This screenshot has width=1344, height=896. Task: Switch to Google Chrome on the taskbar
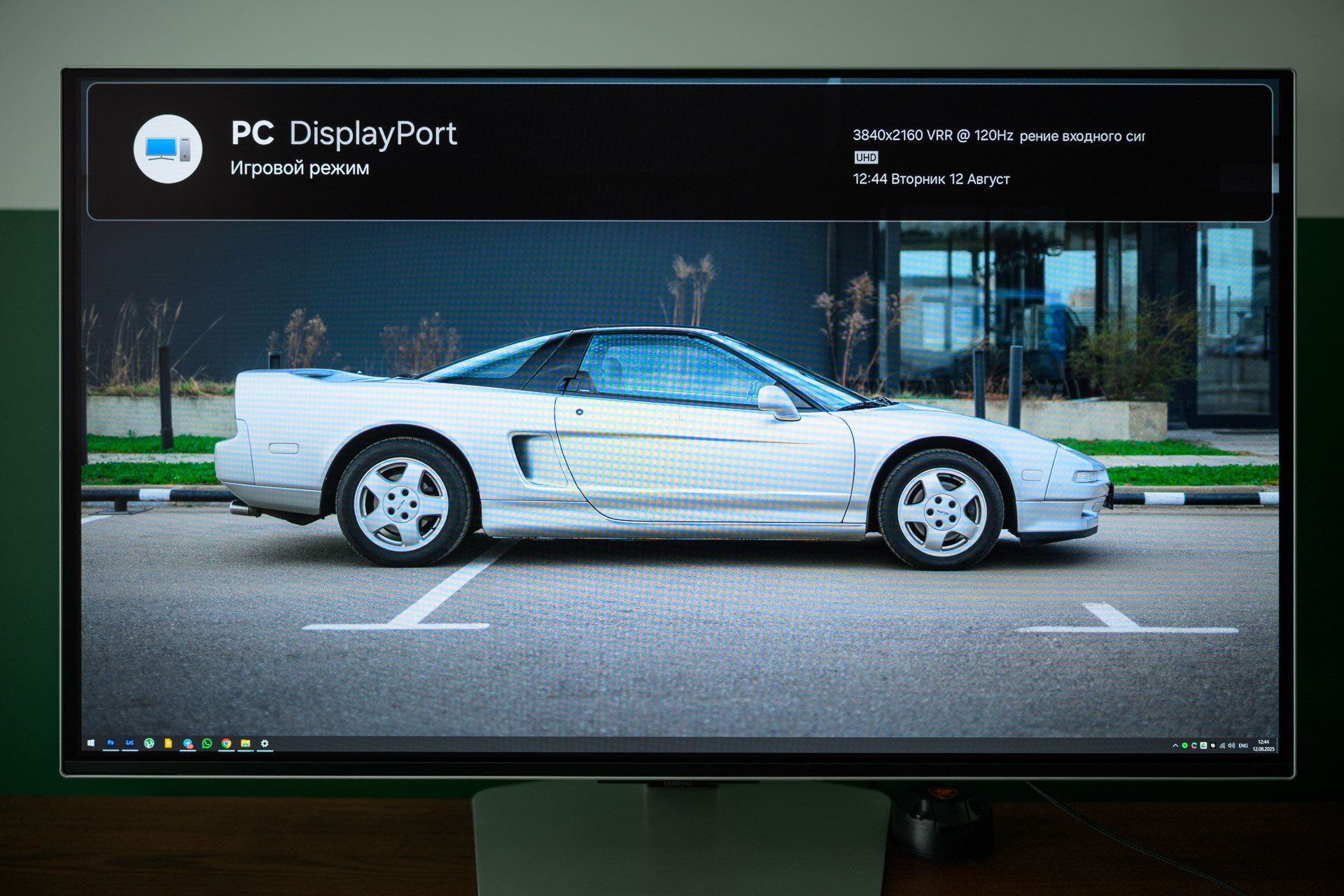(x=226, y=743)
